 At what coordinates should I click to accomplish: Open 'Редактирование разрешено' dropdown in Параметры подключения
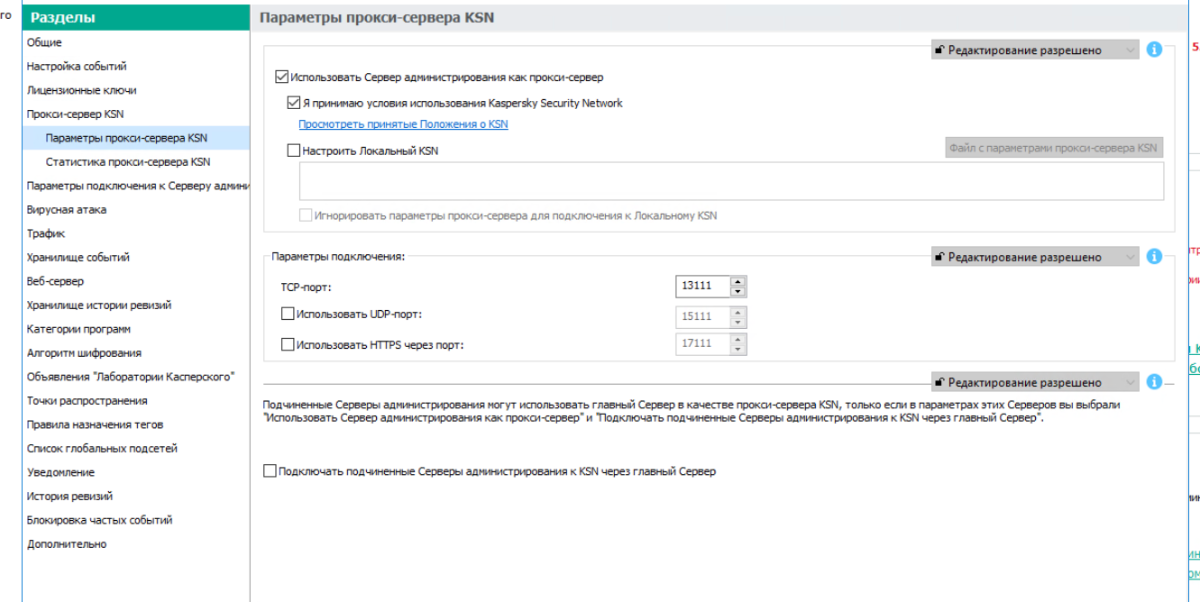tap(1034, 257)
